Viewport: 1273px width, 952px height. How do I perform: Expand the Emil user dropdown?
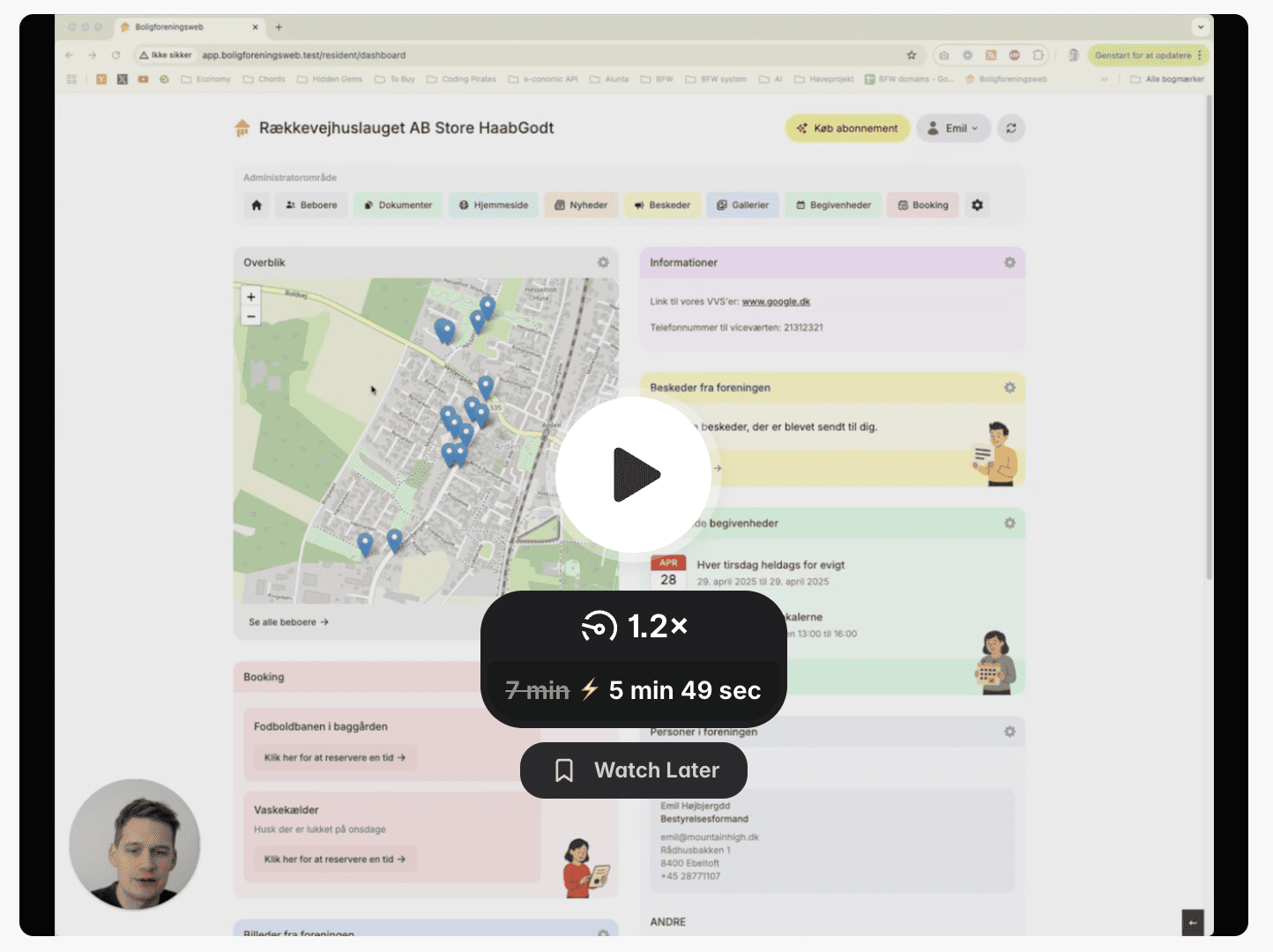click(x=954, y=129)
